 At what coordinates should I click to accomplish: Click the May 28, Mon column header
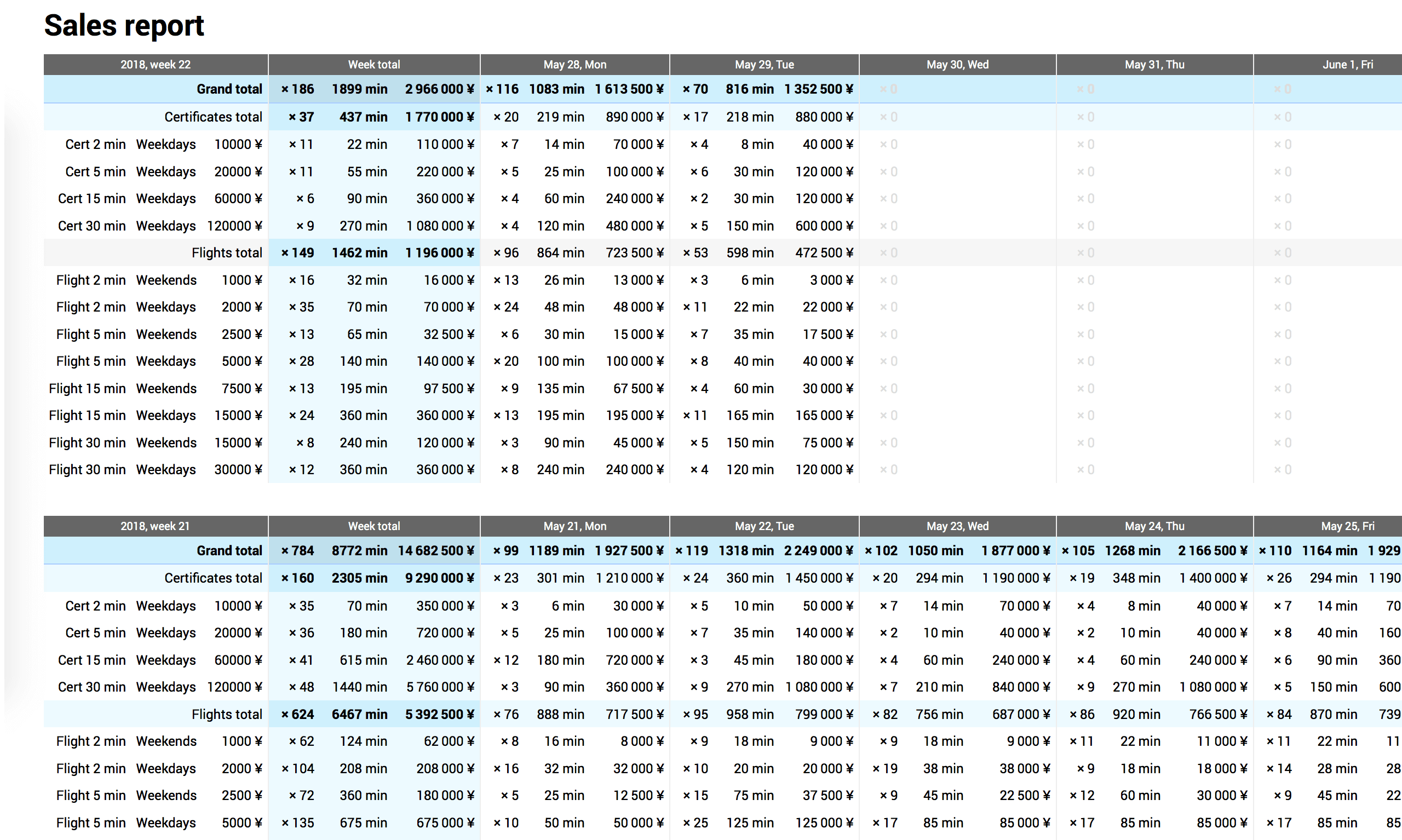[x=574, y=65]
